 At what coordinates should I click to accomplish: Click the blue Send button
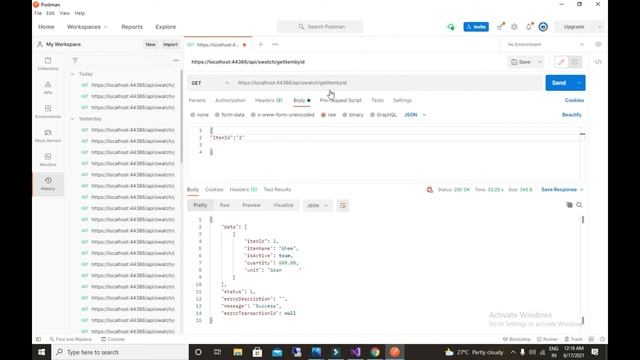coord(559,83)
